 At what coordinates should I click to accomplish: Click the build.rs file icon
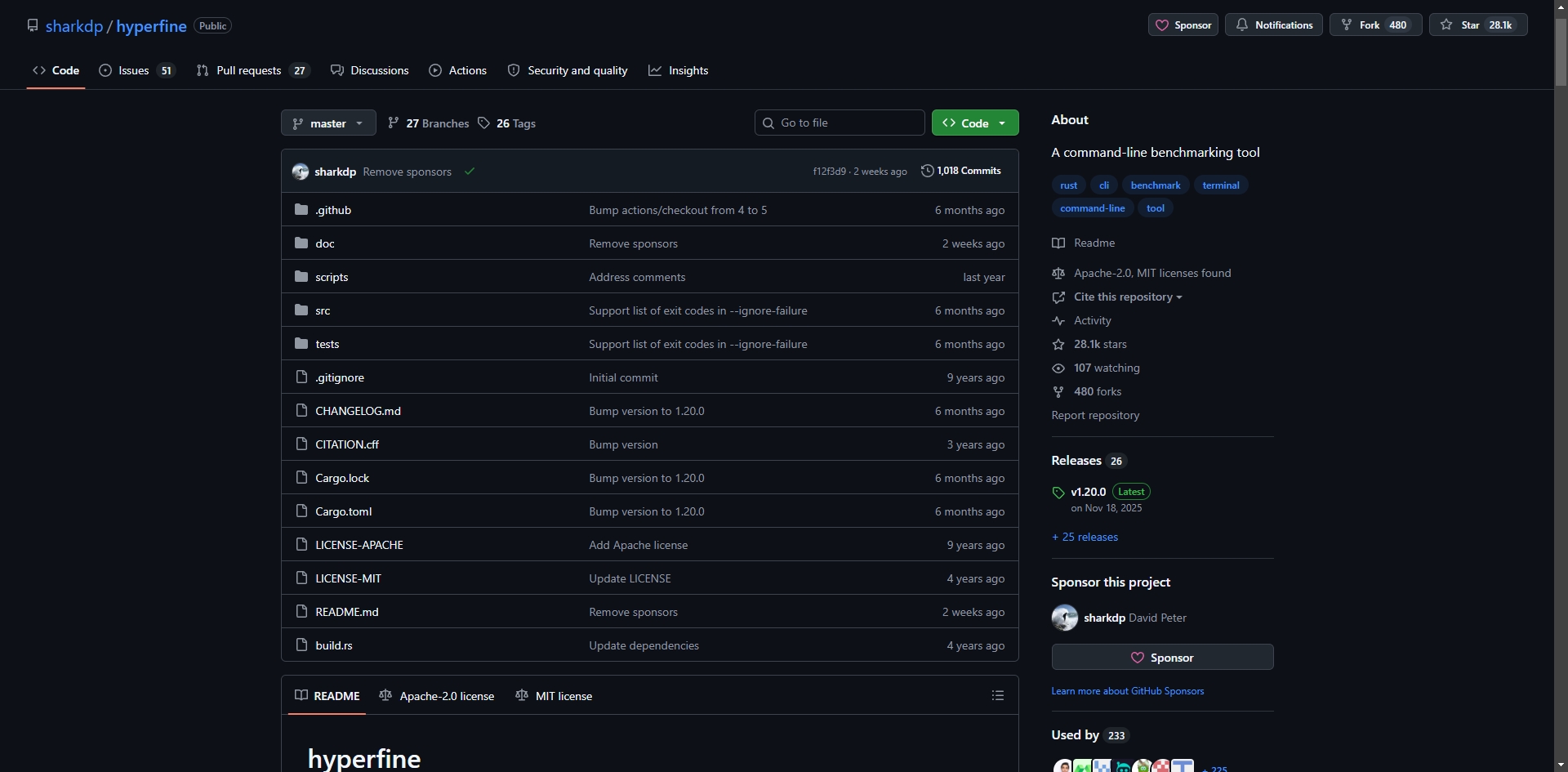point(301,645)
